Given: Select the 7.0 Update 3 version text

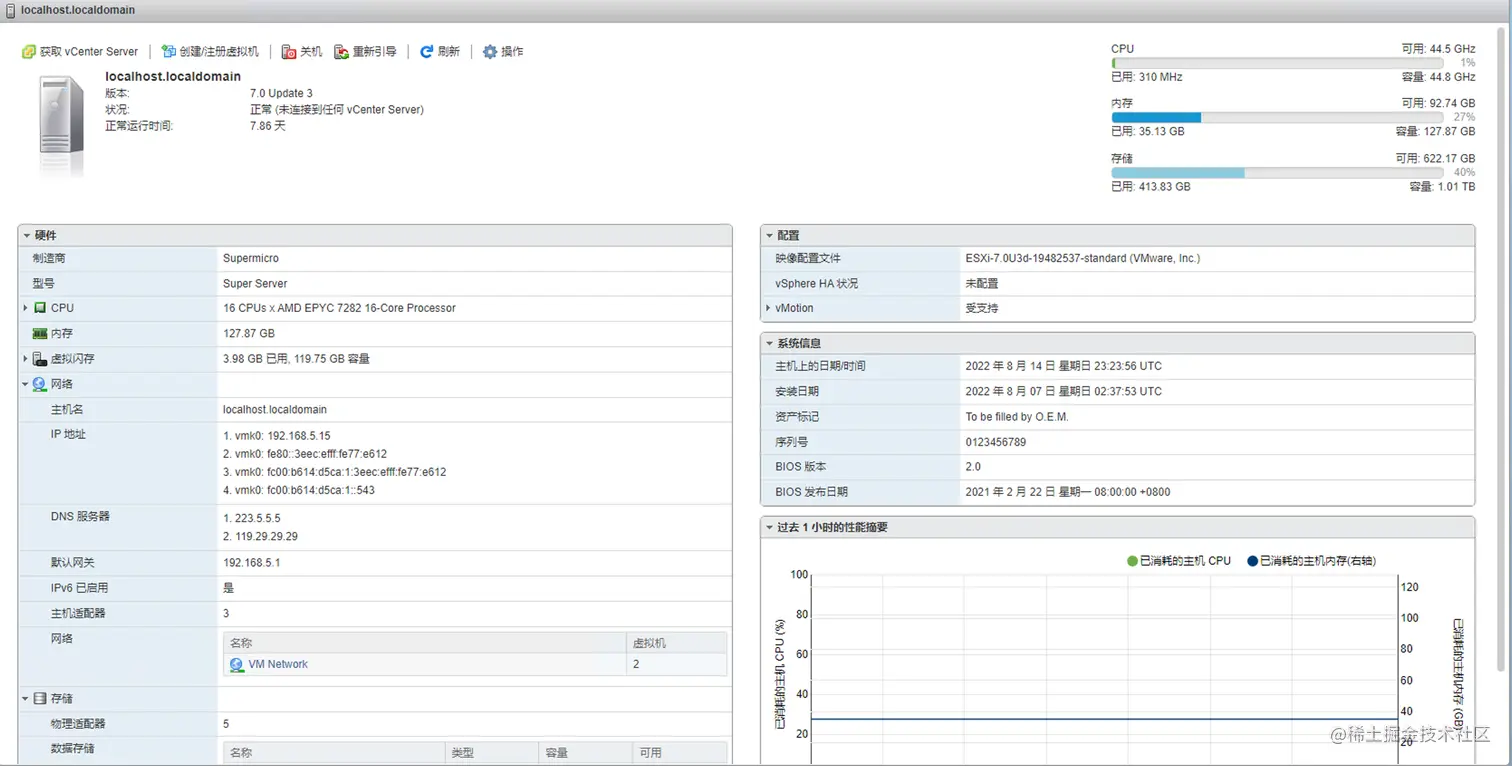Looking at the screenshot, I should tap(281, 93).
